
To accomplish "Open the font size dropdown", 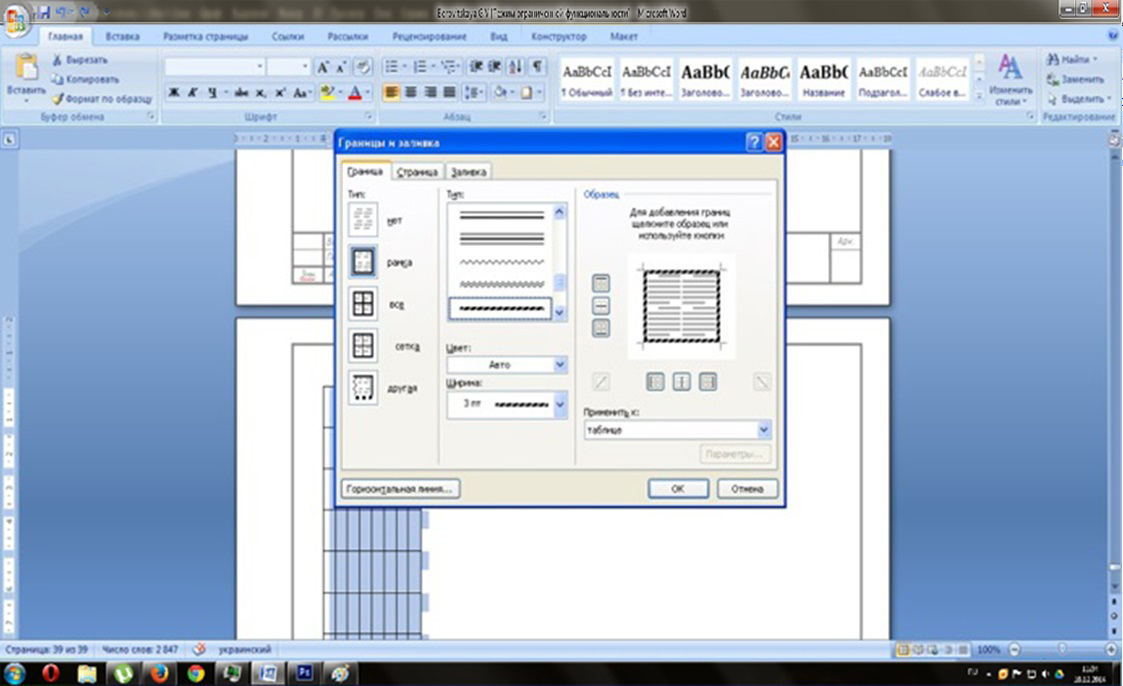I will click(x=305, y=67).
